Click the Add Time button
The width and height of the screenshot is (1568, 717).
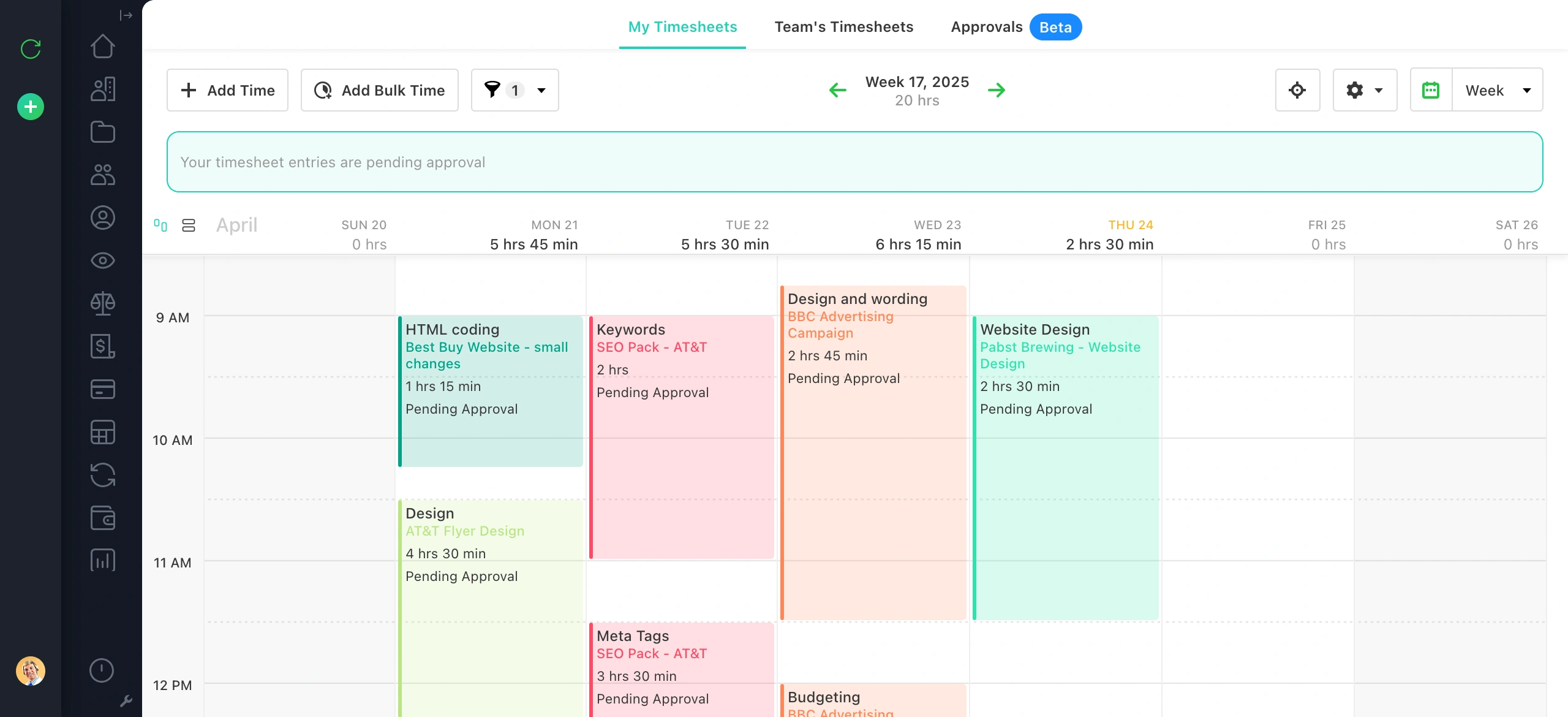click(x=227, y=90)
